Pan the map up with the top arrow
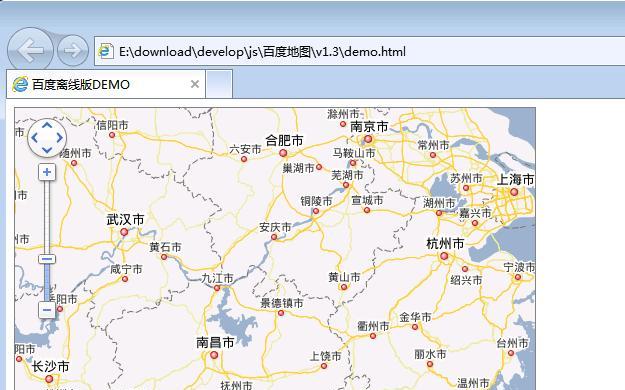625x390 pixels. 47,126
